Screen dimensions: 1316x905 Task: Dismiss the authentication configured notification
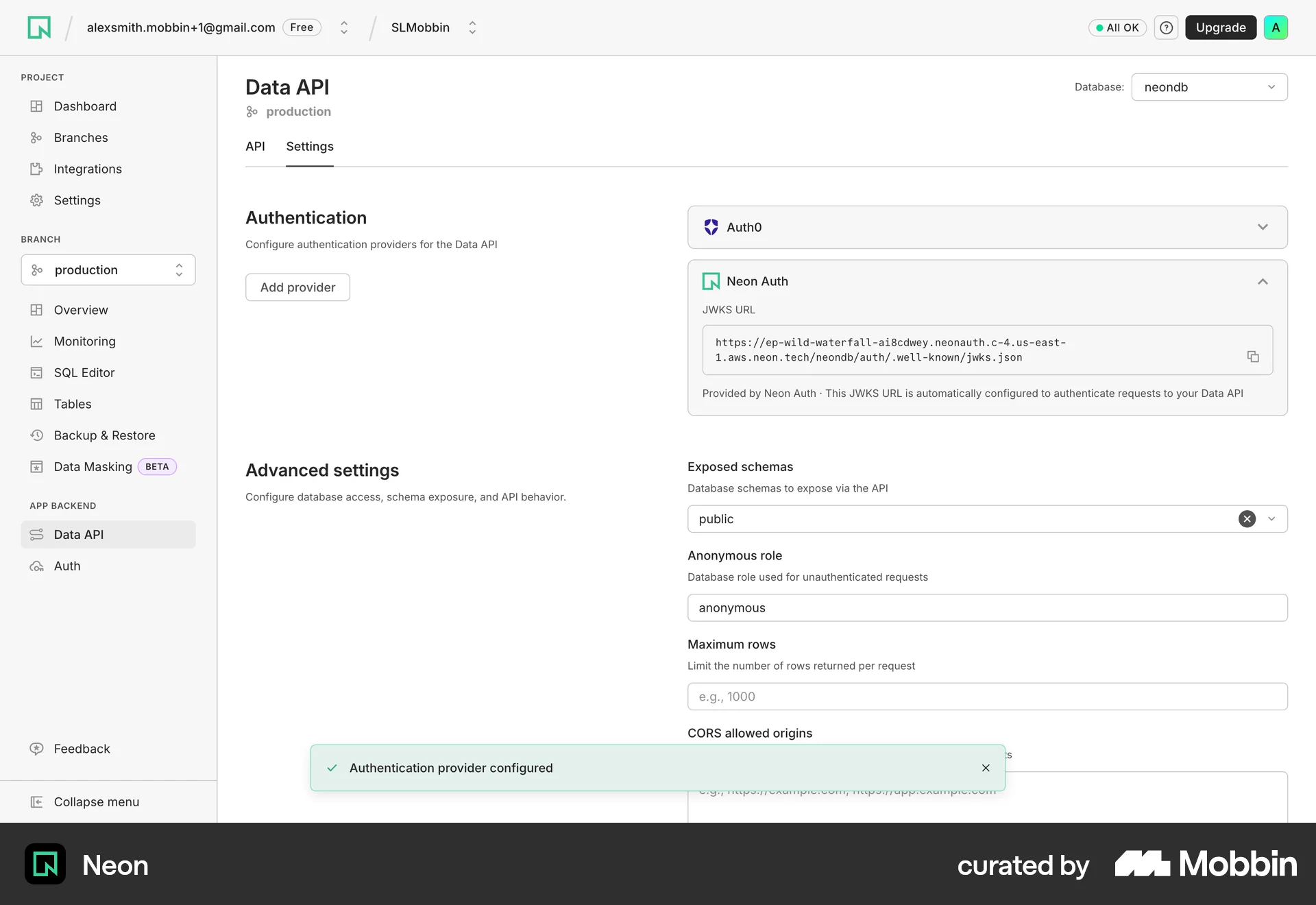point(986,768)
